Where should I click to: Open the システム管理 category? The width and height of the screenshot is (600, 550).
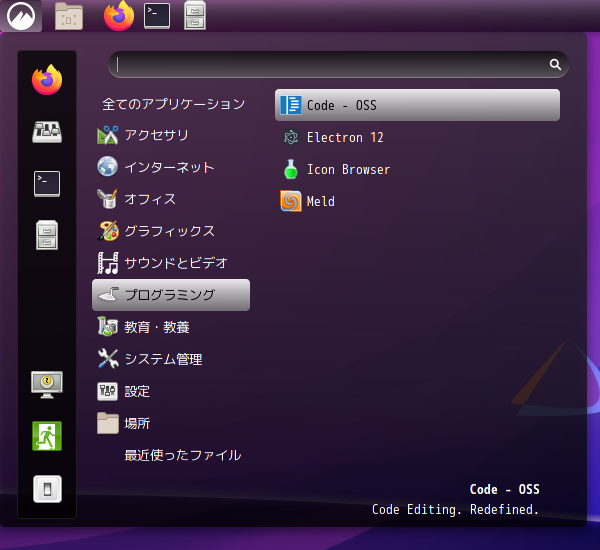pyautogui.click(x=171, y=359)
